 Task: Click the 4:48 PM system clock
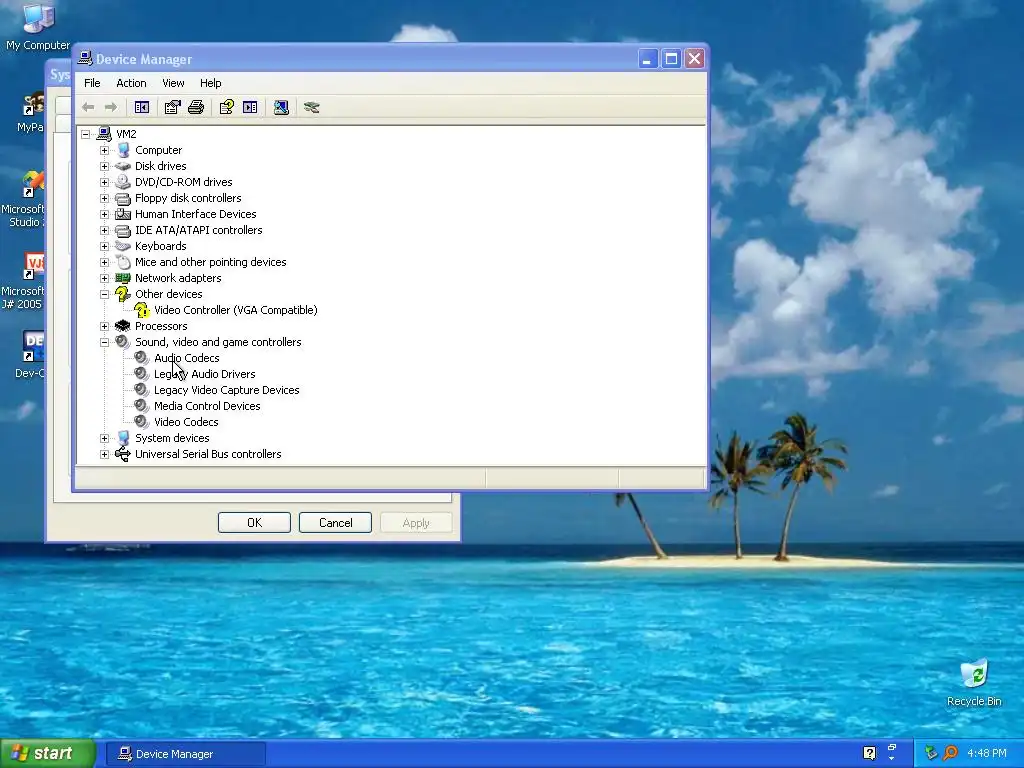(987, 754)
